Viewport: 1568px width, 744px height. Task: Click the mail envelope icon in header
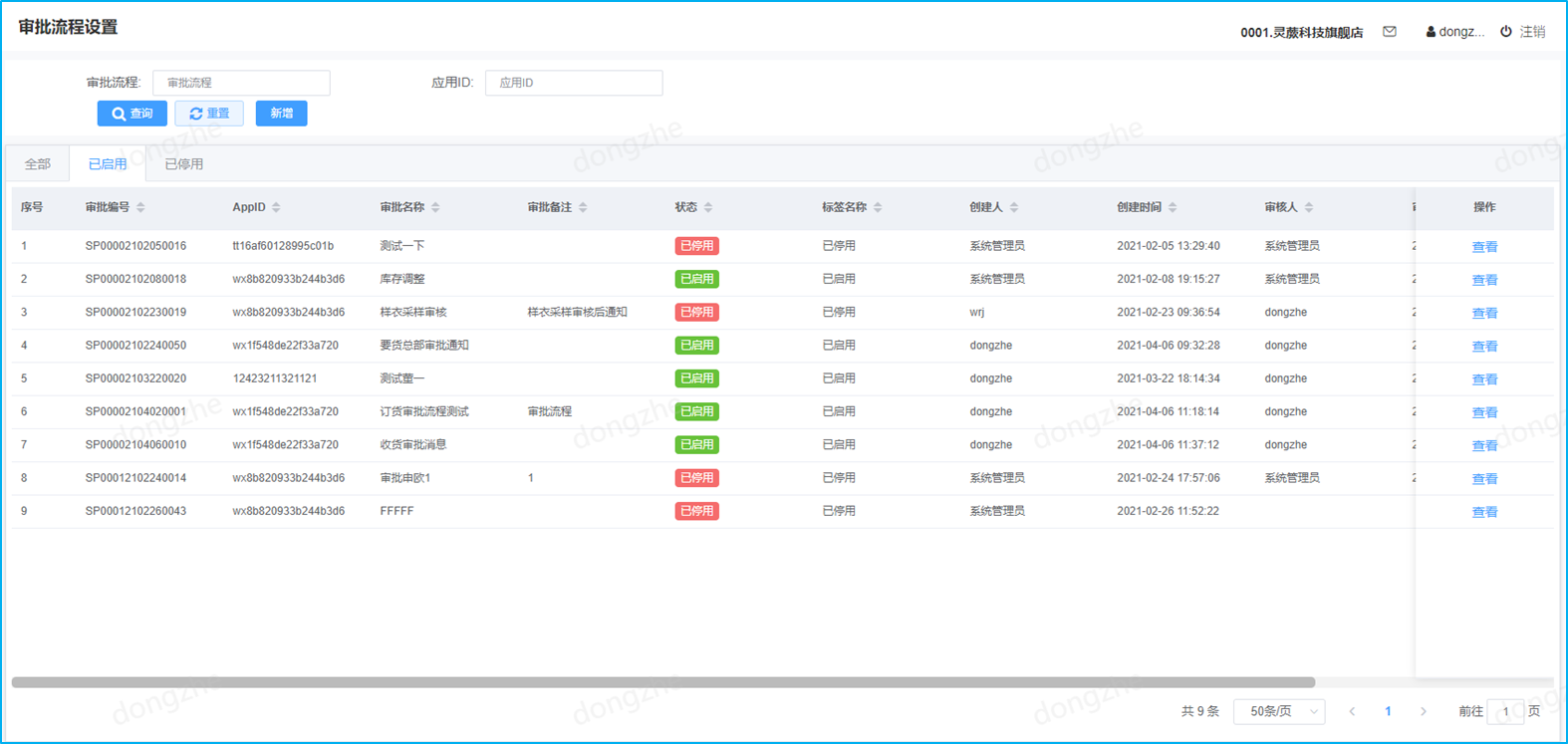[x=1390, y=32]
